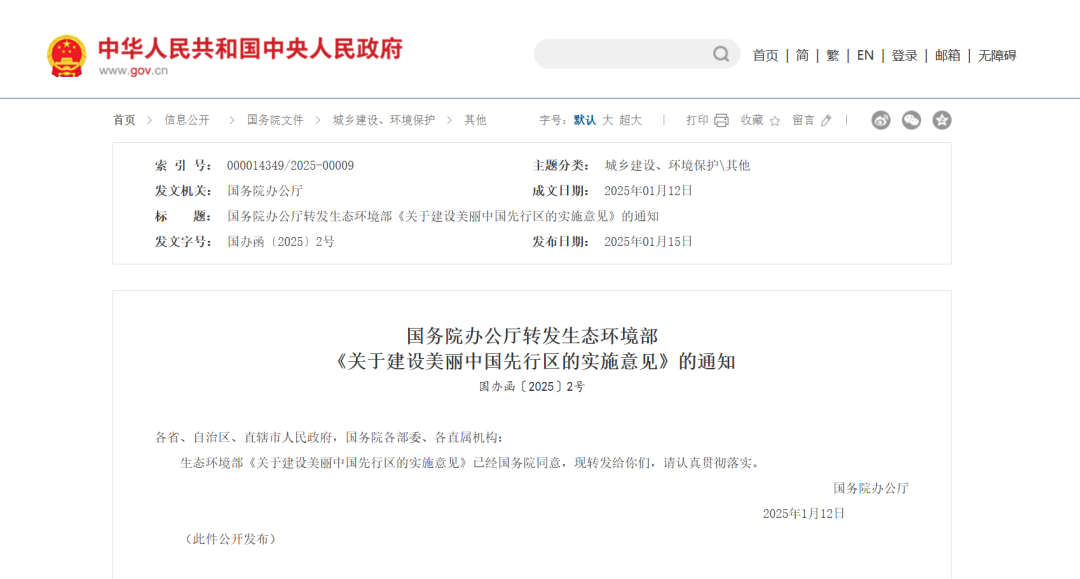Click the favorite star outline icon
This screenshot has height=579, width=1080.
click(775, 120)
